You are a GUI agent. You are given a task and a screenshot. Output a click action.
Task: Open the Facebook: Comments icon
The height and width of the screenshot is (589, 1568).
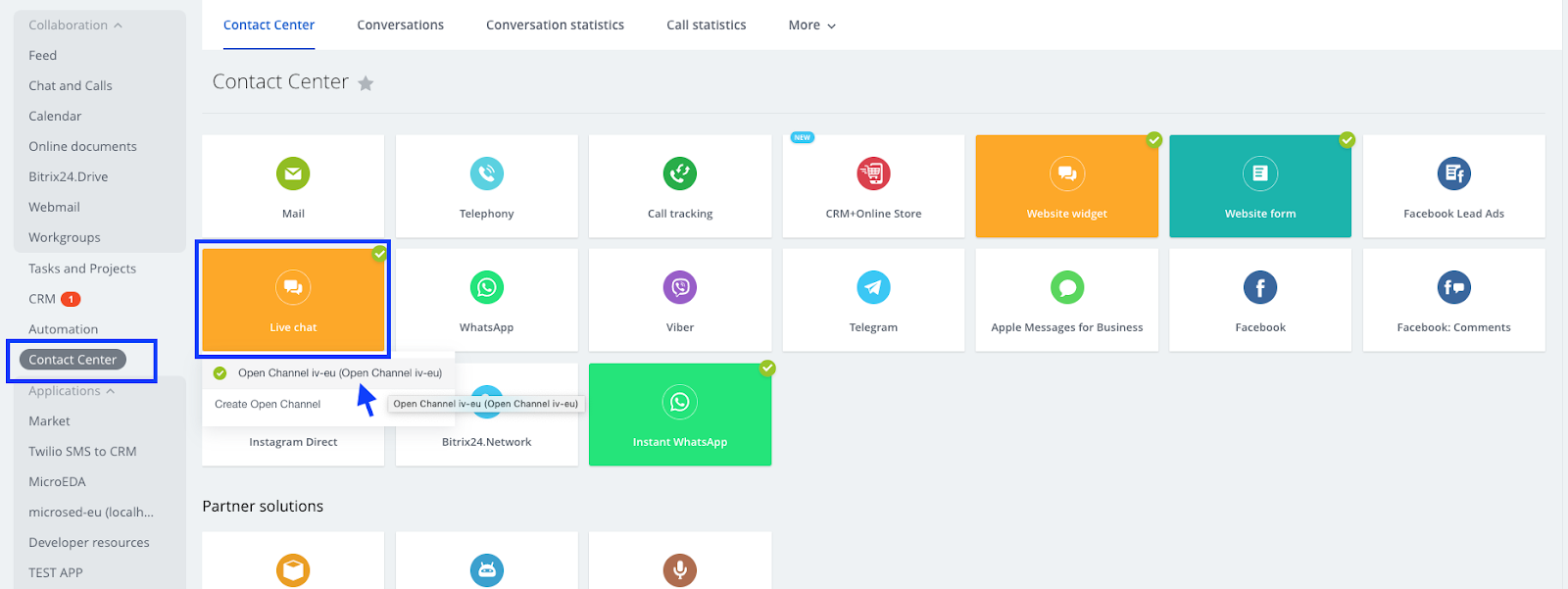pos(1454,287)
